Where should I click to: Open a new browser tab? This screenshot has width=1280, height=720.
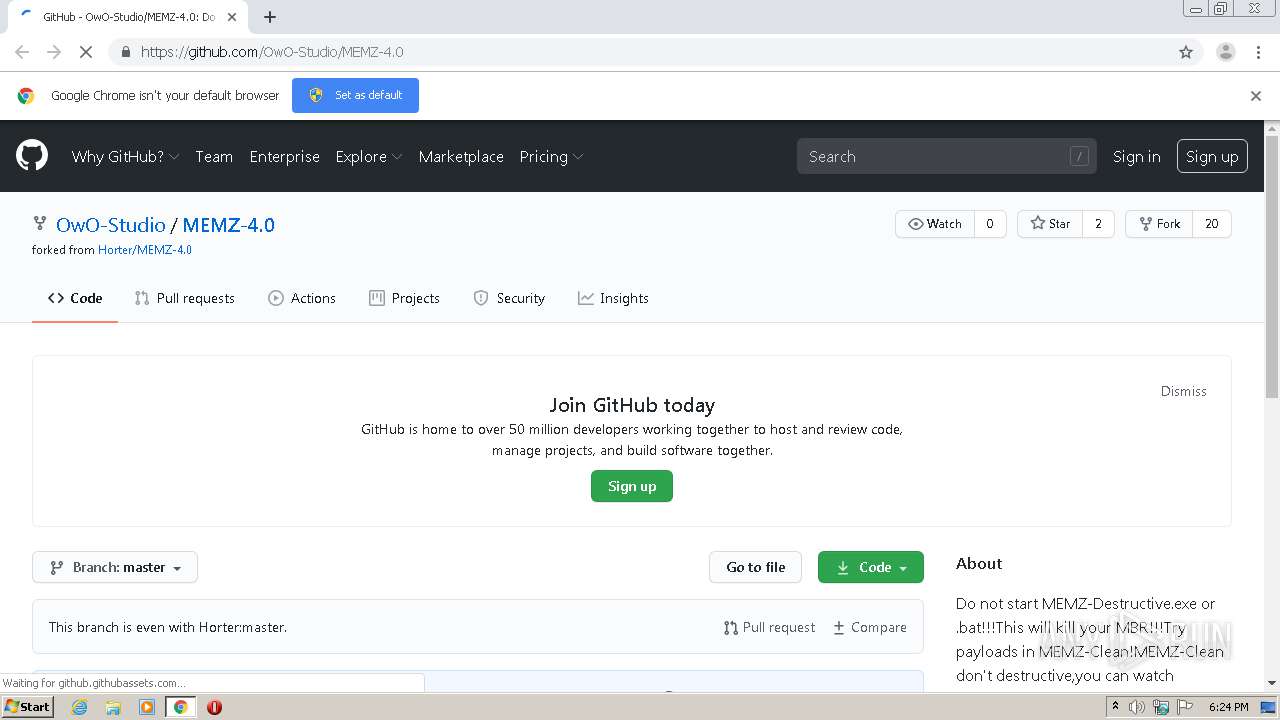(x=270, y=17)
